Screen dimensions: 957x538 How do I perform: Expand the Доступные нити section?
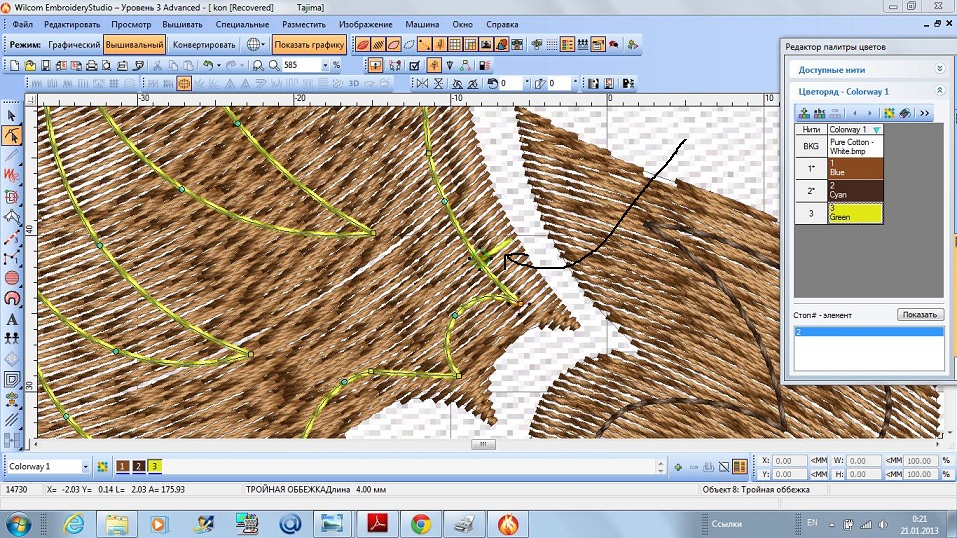[939, 69]
